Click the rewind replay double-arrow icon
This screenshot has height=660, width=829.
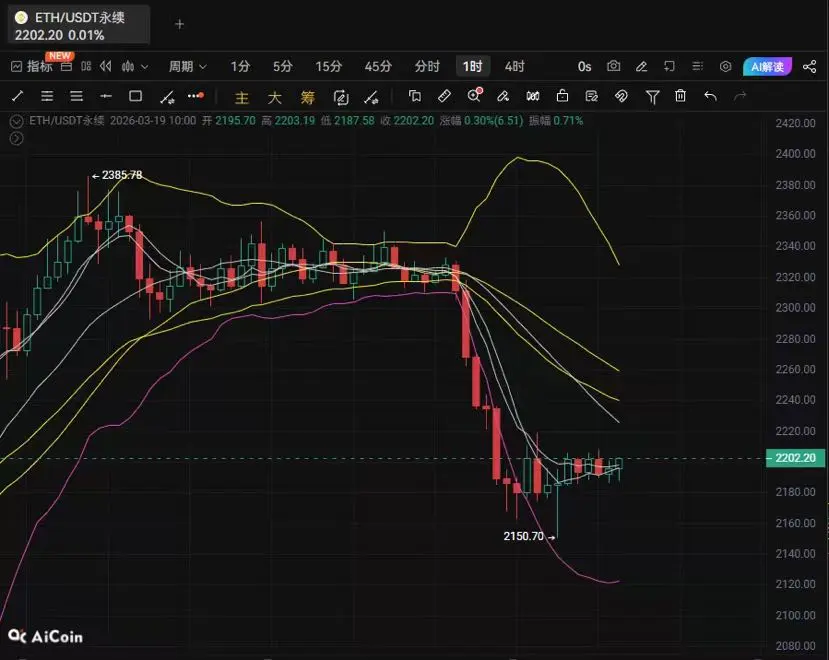click(106, 67)
